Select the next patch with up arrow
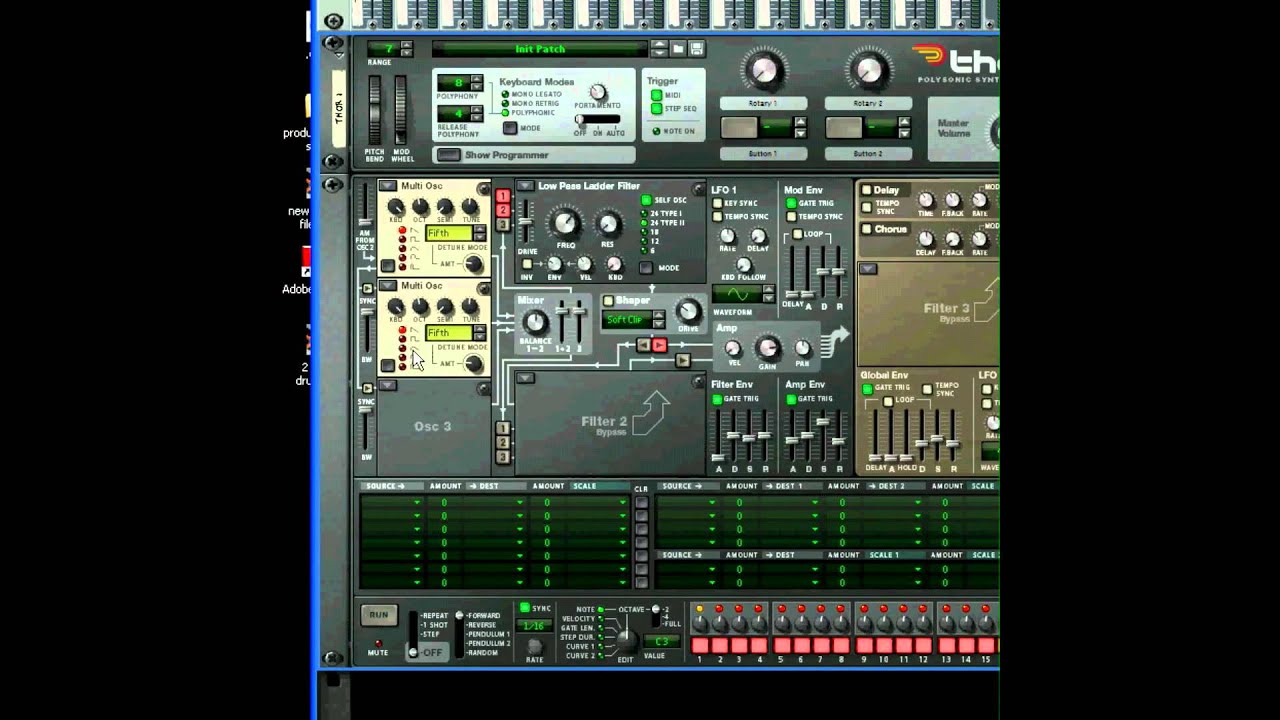The image size is (1280, 720). click(x=659, y=44)
